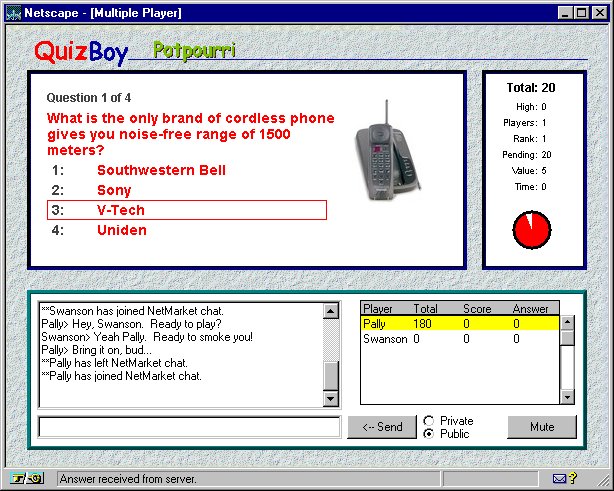This screenshot has height=491, width=614.
Task: Open the mail envelope icon in status bar
Action: (x=559, y=478)
